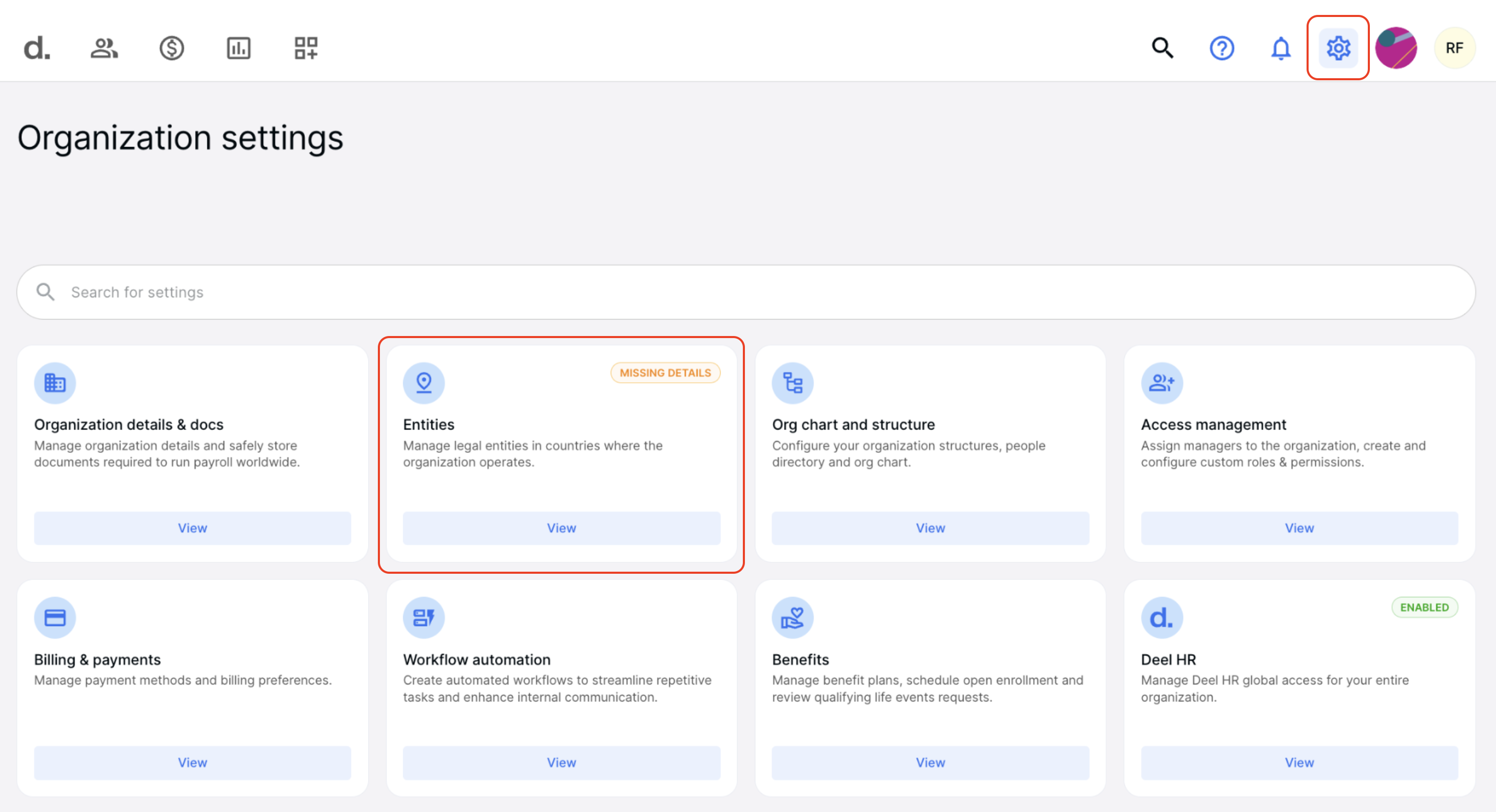
Task: View Entities settings
Action: pyautogui.click(x=562, y=528)
